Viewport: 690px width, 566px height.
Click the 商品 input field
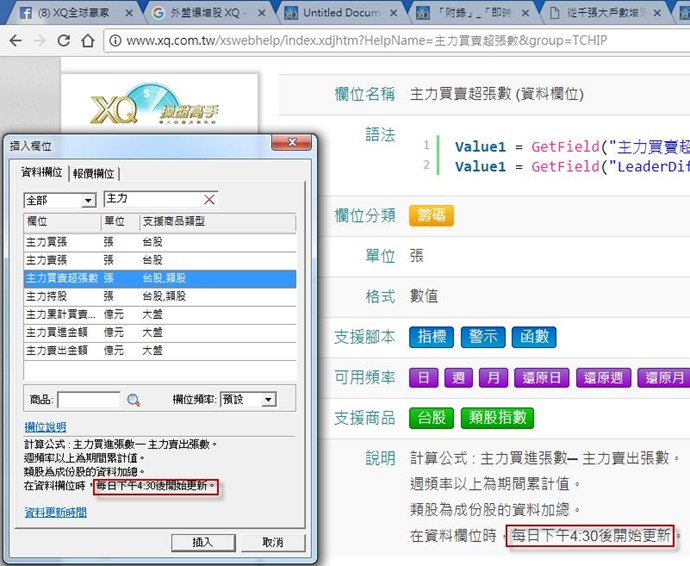88,400
